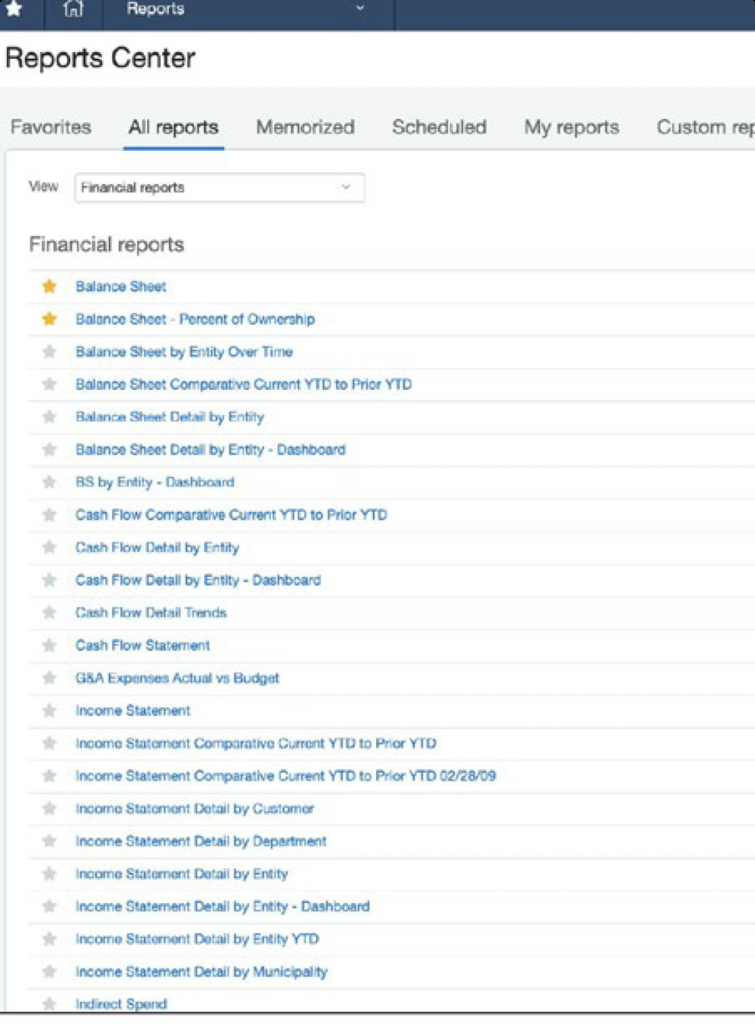Open Income Statement Detail by Entity YTD
The width and height of the screenshot is (755, 1024).
coord(197,939)
